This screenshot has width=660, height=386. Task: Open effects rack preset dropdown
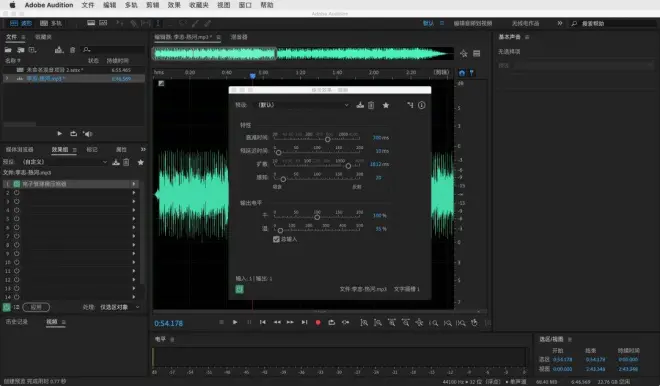tap(64, 162)
